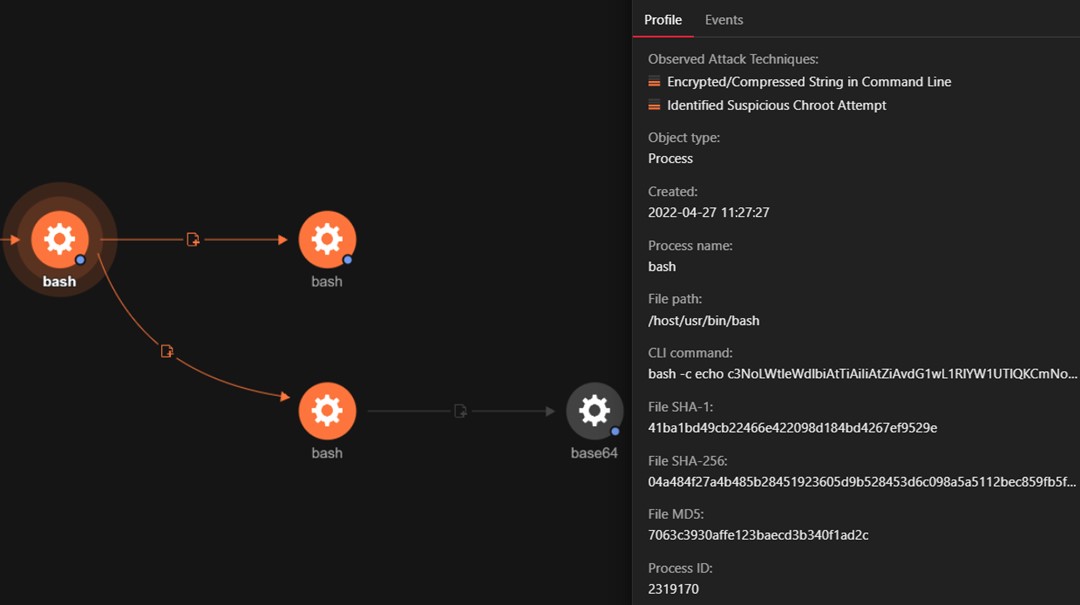The image size is (1080, 605).
Task: Click the severity icon beside Suspicious Chroot Attempt
Action: (x=654, y=105)
